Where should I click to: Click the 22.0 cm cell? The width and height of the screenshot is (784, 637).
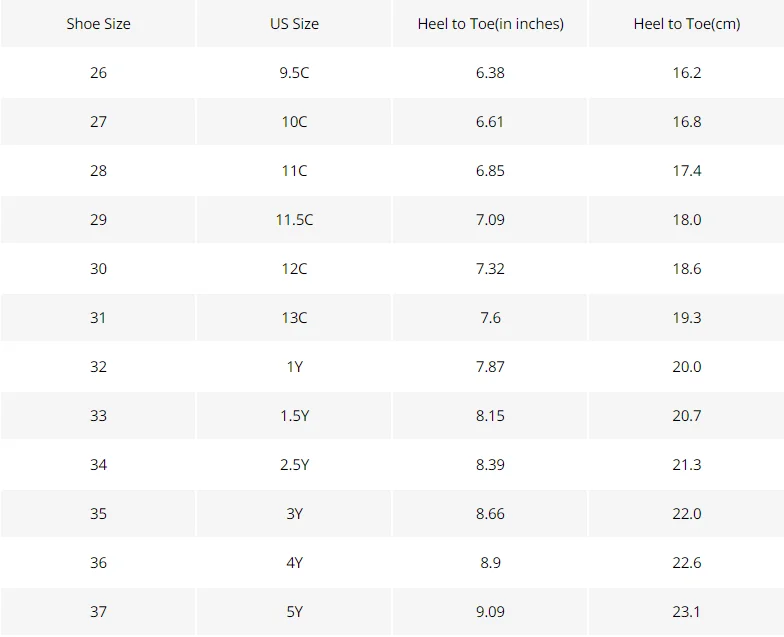tap(686, 514)
